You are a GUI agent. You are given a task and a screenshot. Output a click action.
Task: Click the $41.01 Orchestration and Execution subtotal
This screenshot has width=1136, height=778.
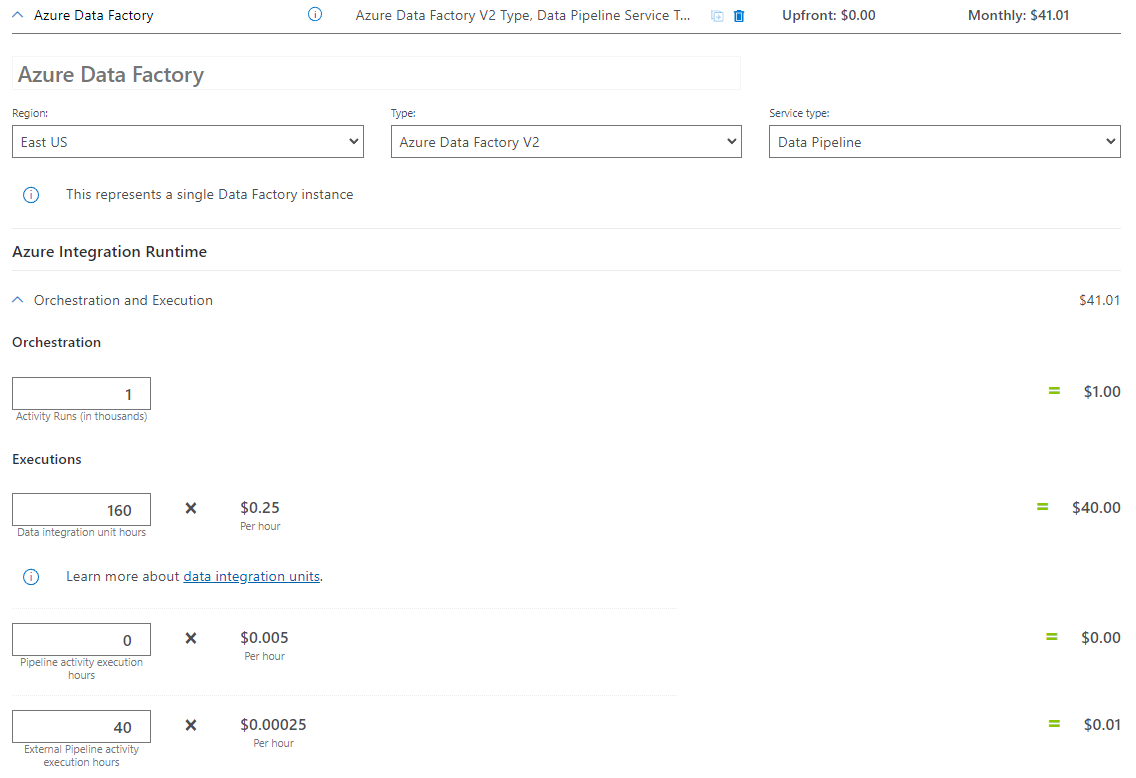click(1101, 300)
